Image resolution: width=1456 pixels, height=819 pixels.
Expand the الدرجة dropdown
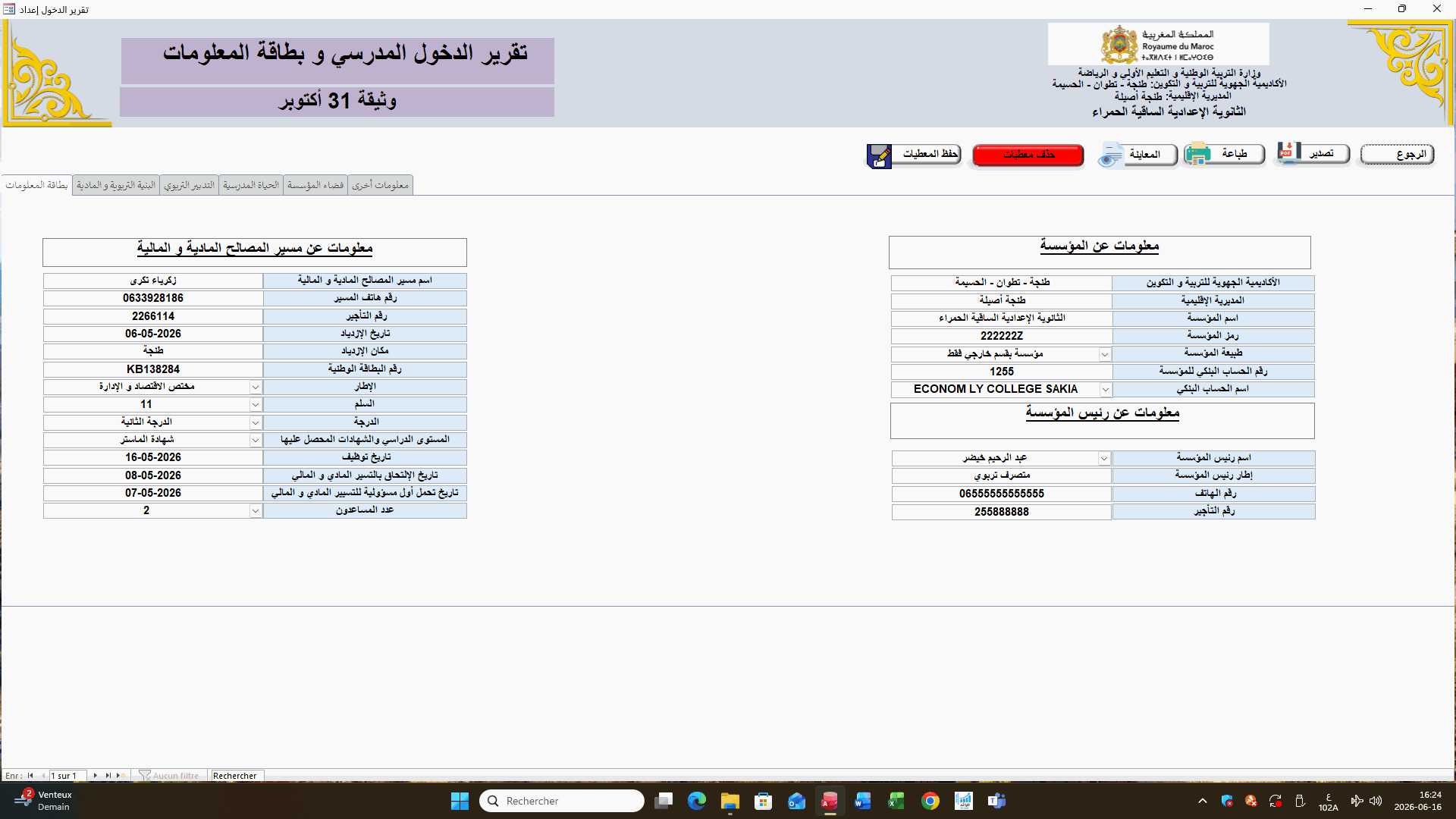[256, 422]
